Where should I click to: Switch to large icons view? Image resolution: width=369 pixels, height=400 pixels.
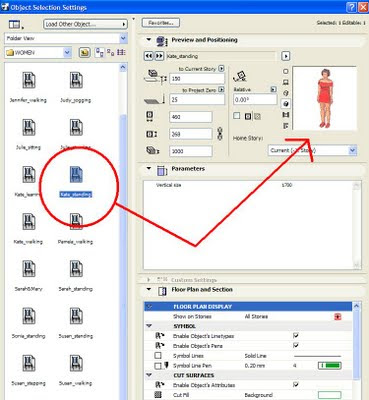click(100, 53)
